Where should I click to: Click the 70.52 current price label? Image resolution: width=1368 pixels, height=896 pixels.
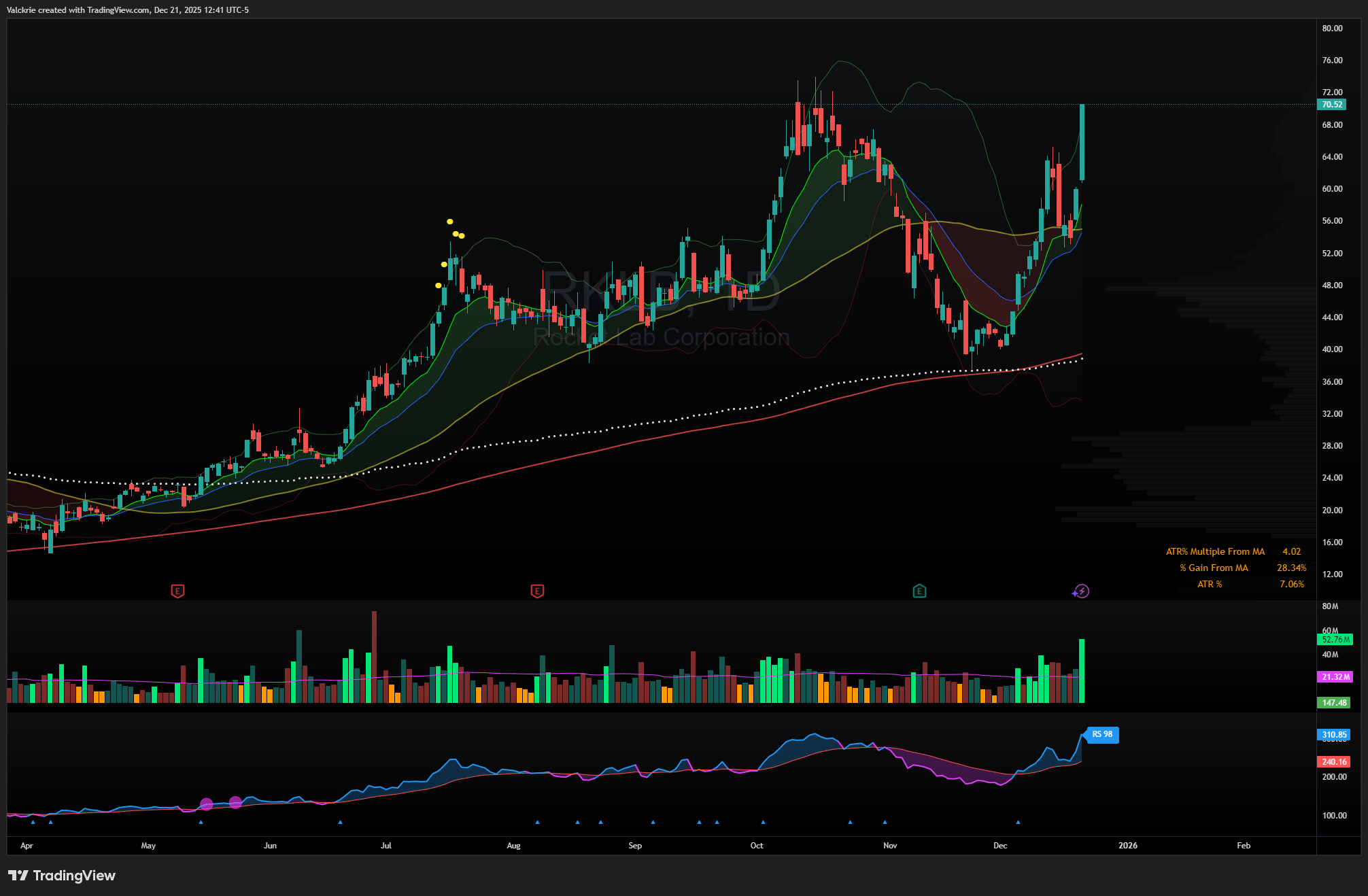click(x=1331, y=105)
